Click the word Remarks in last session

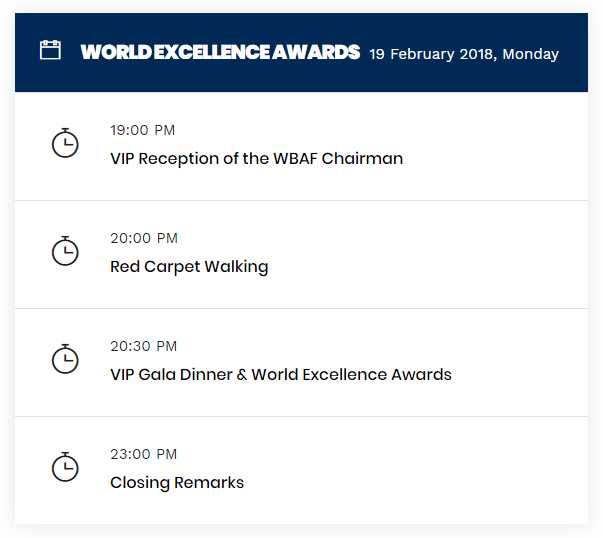[x=209, y=483]
